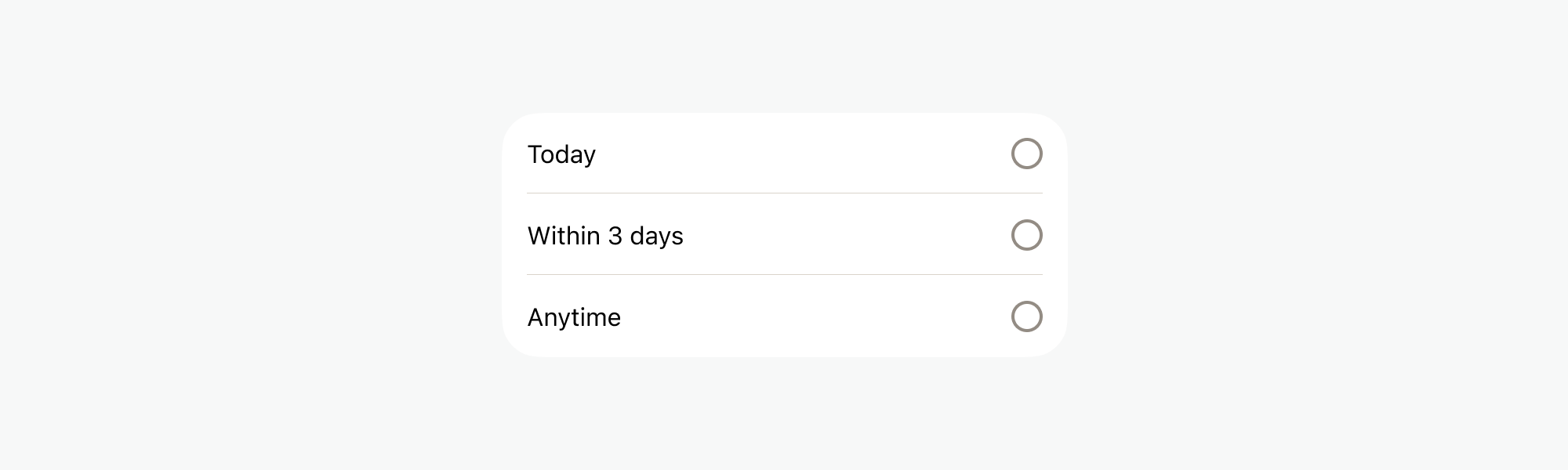
Task: Tap the word Today in the list
Action: [x=561, y=154]
